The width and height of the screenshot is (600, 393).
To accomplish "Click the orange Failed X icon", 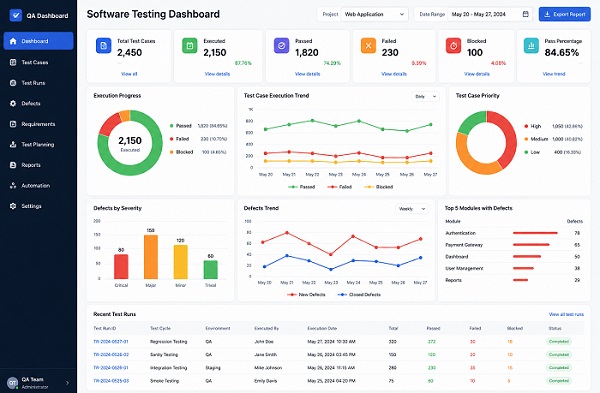I will click(x=368, y=46).
